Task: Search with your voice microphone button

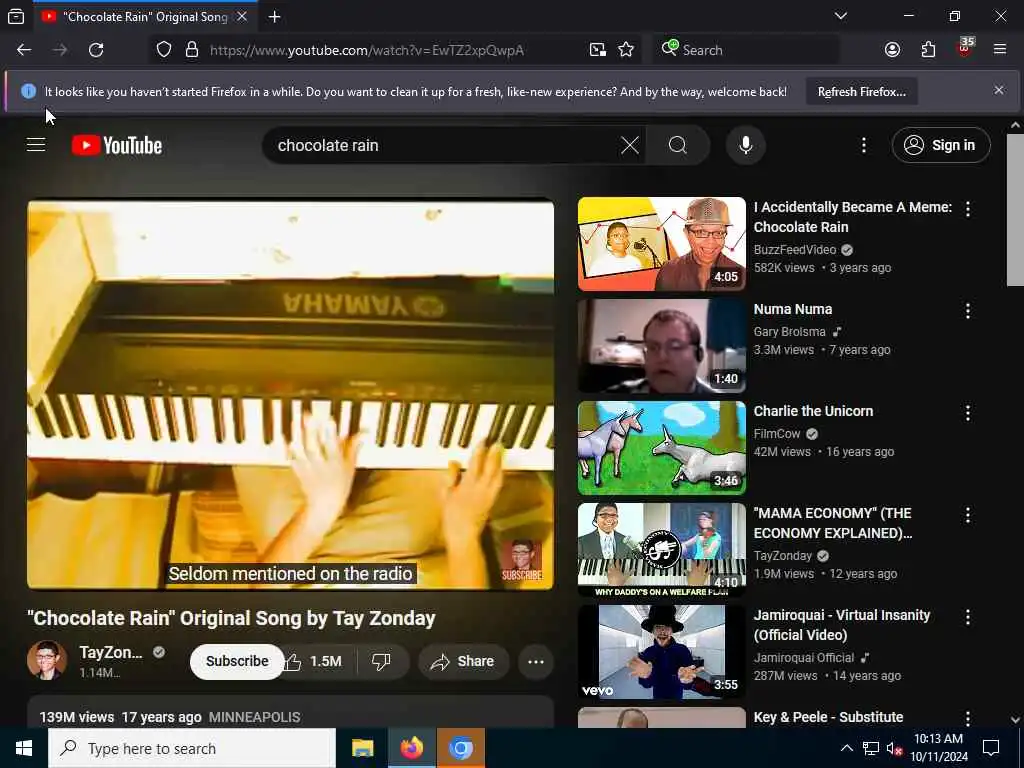Action: (746, 145)
